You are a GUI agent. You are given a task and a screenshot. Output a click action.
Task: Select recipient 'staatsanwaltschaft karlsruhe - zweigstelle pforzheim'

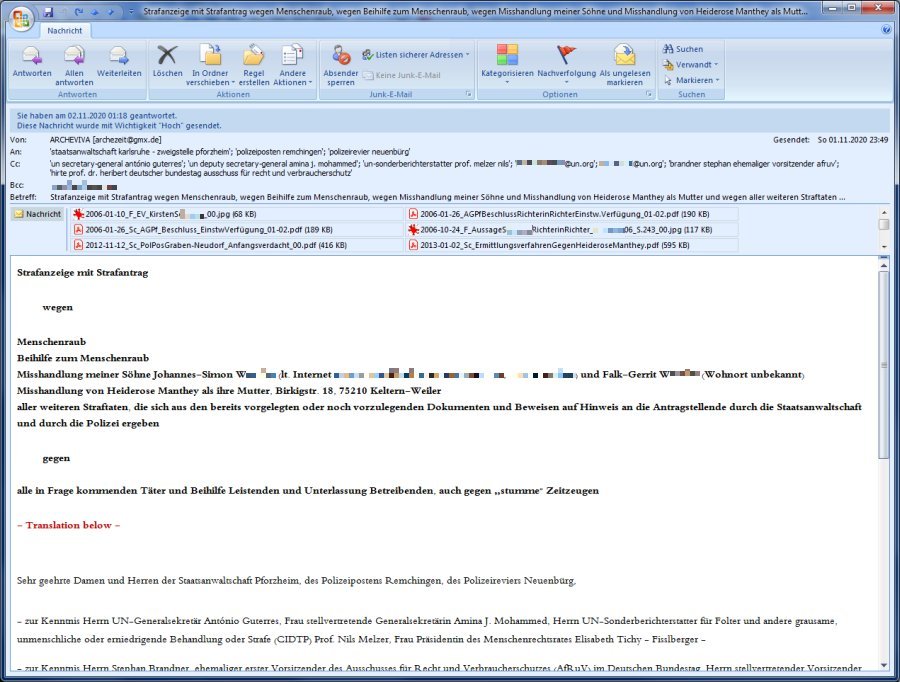[140, 152]
